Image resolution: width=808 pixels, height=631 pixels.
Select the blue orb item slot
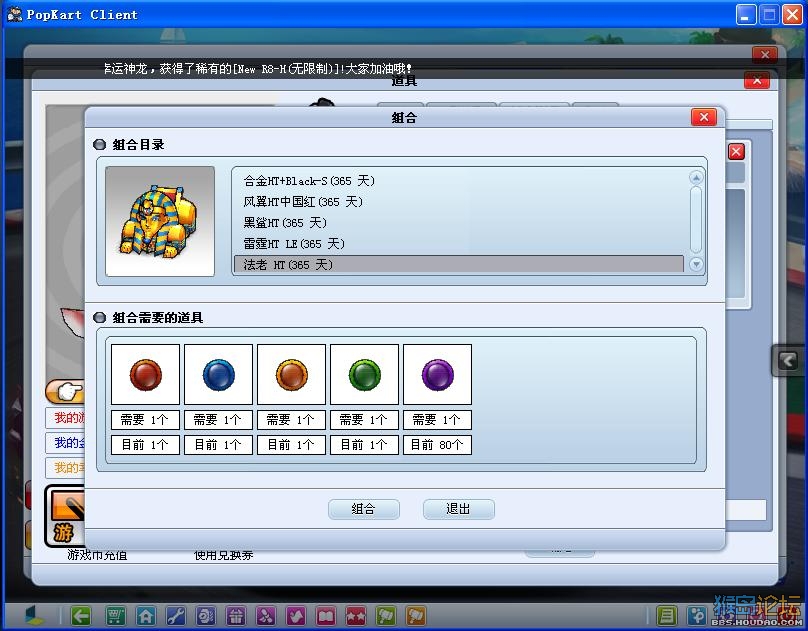click(x=218, y=374)
